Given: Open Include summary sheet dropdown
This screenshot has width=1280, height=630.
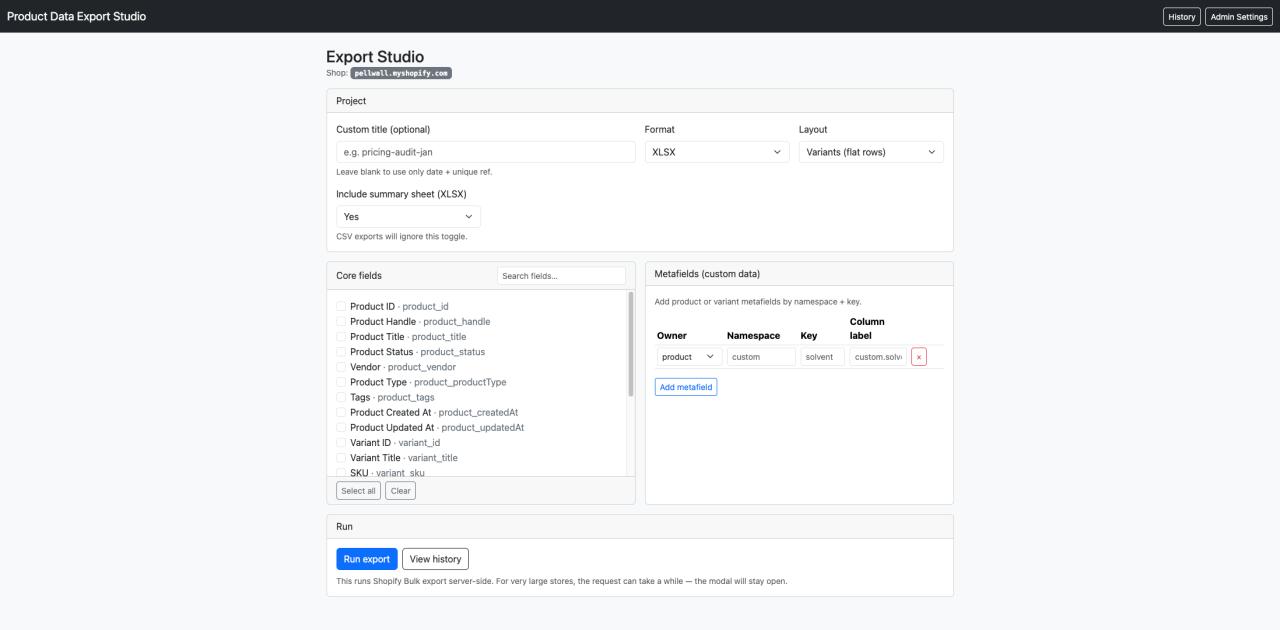Looking at the screenshot, I should pos(408,216).
